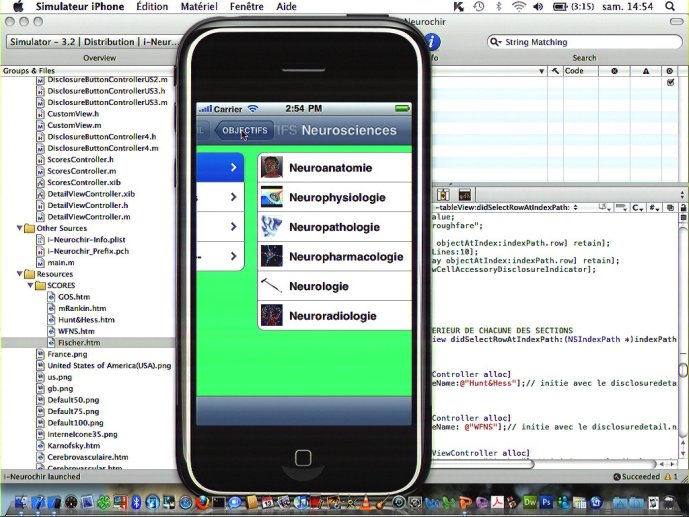Click the volume icon in menu bar
Viewport: 689px width, 517px height.
tap(538, 7)
